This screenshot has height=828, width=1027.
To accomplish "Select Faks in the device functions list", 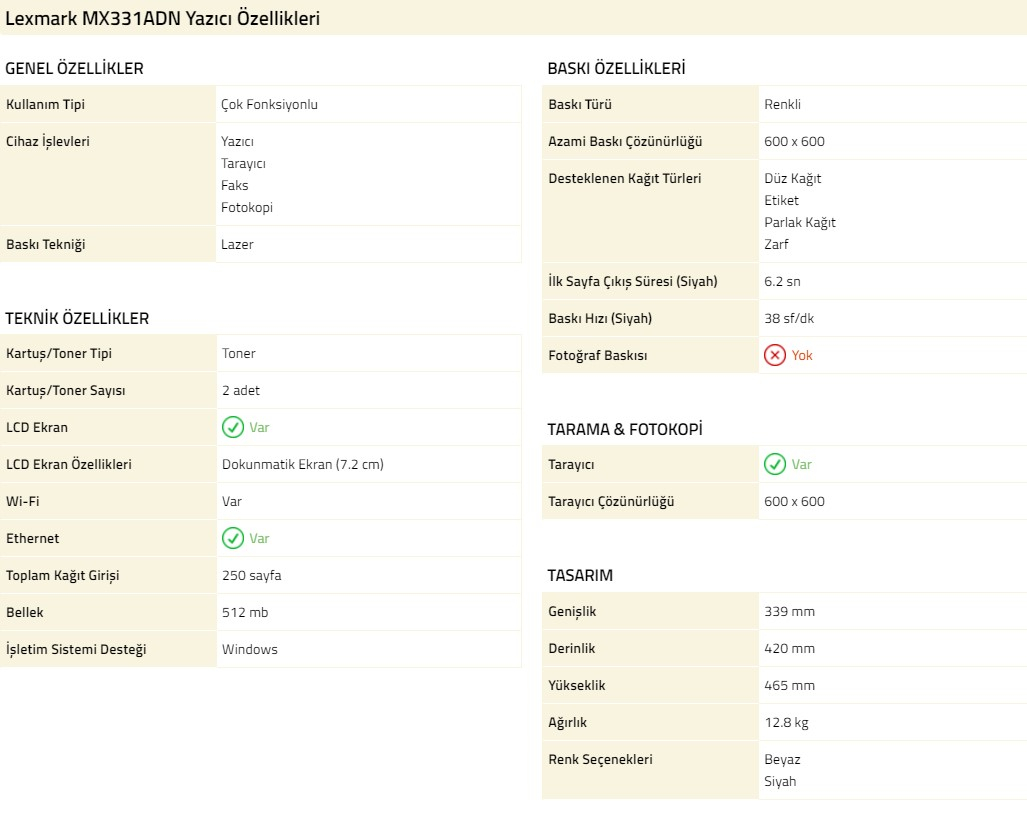I will 235,186.
